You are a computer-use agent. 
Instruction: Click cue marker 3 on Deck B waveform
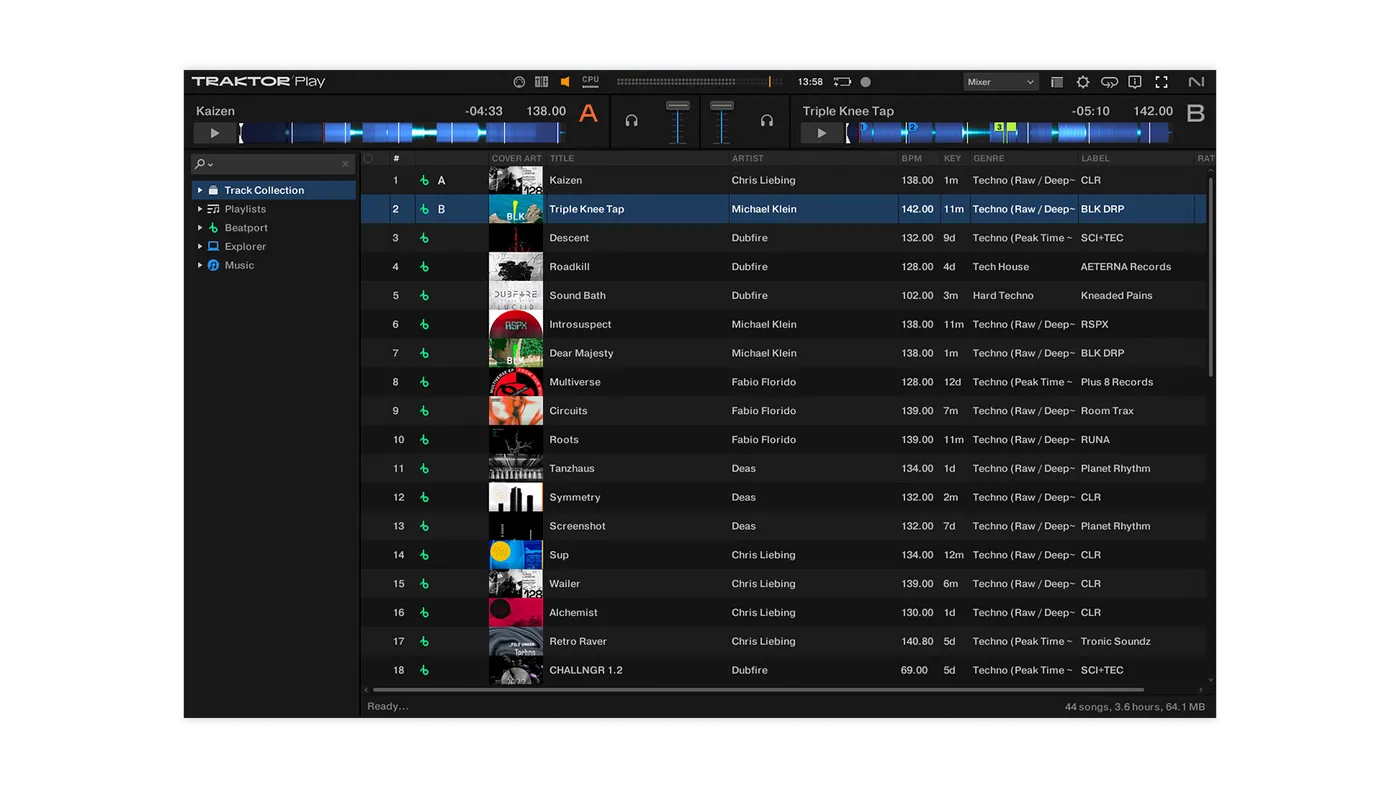point(999,128)
